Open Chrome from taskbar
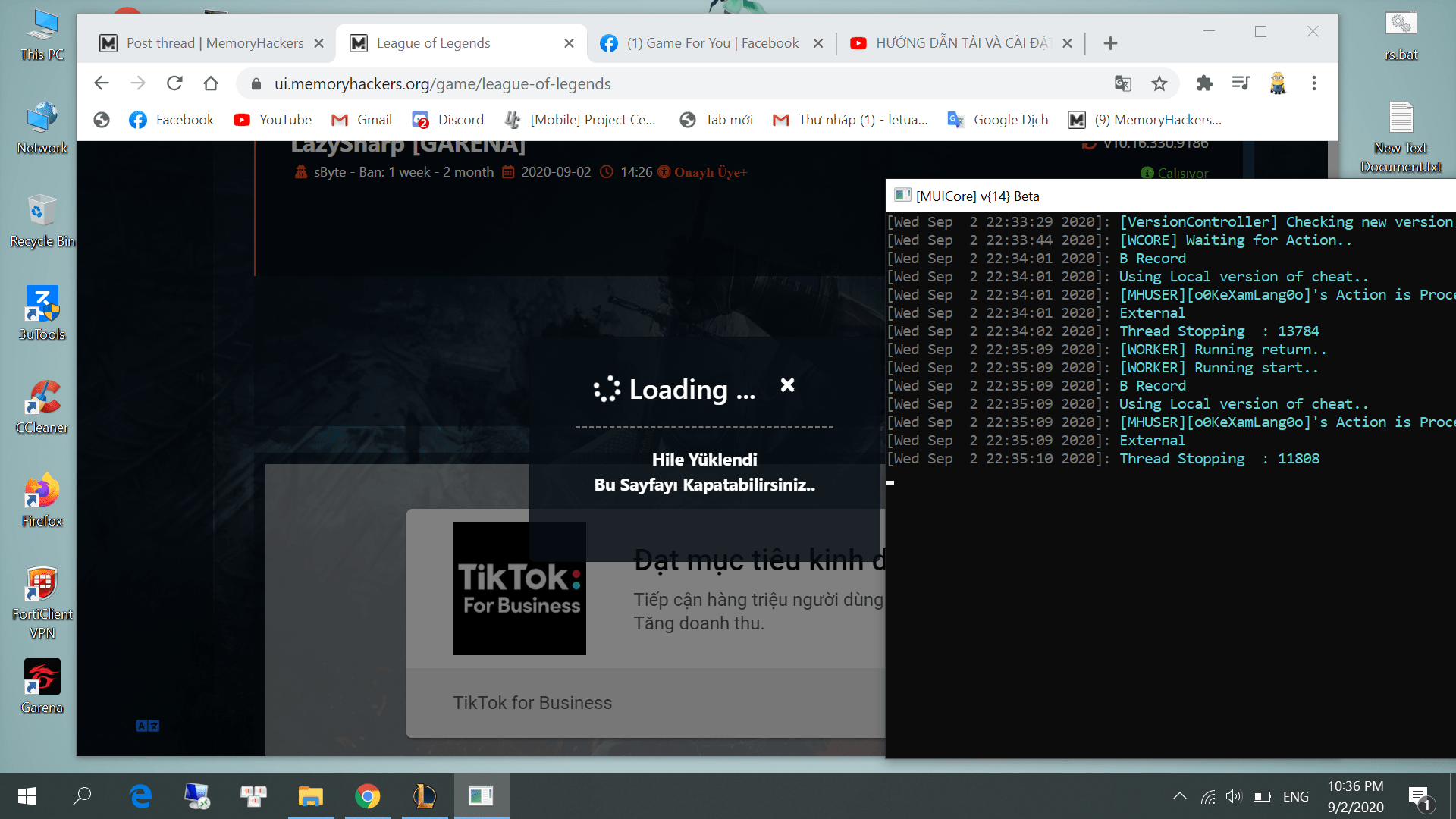The width and height of the screenshot is (1456, 819). 367,796
